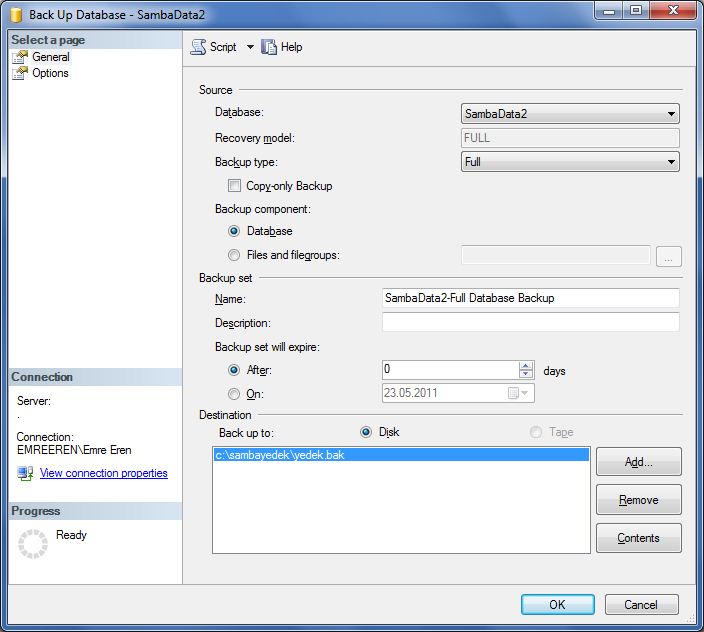Viewport: 704px width, 632px height.
Task: Expand the Database combo box
Action: (671, 114)
